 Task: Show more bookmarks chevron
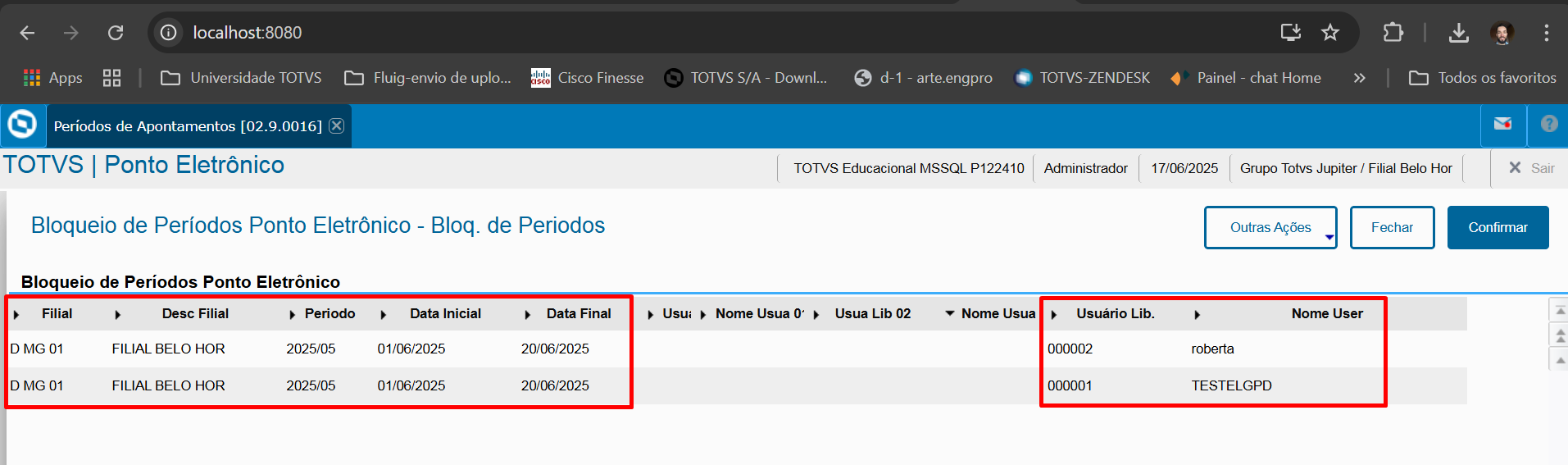pyautogui.click(x=1360, y=78)
